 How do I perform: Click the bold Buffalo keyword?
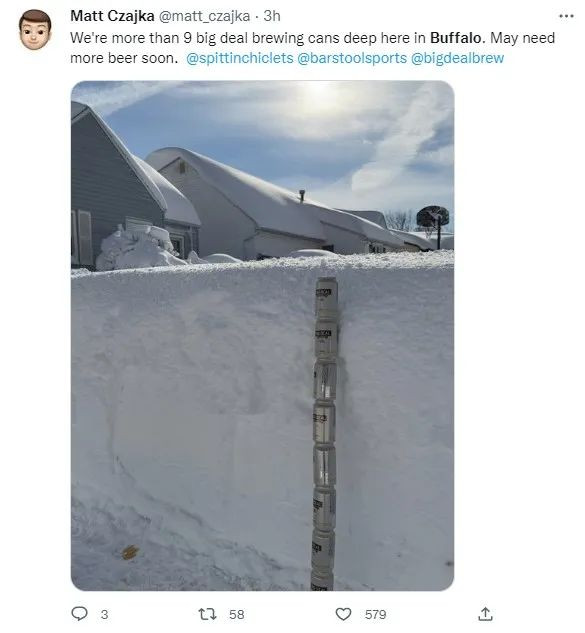tap(456, 38)
